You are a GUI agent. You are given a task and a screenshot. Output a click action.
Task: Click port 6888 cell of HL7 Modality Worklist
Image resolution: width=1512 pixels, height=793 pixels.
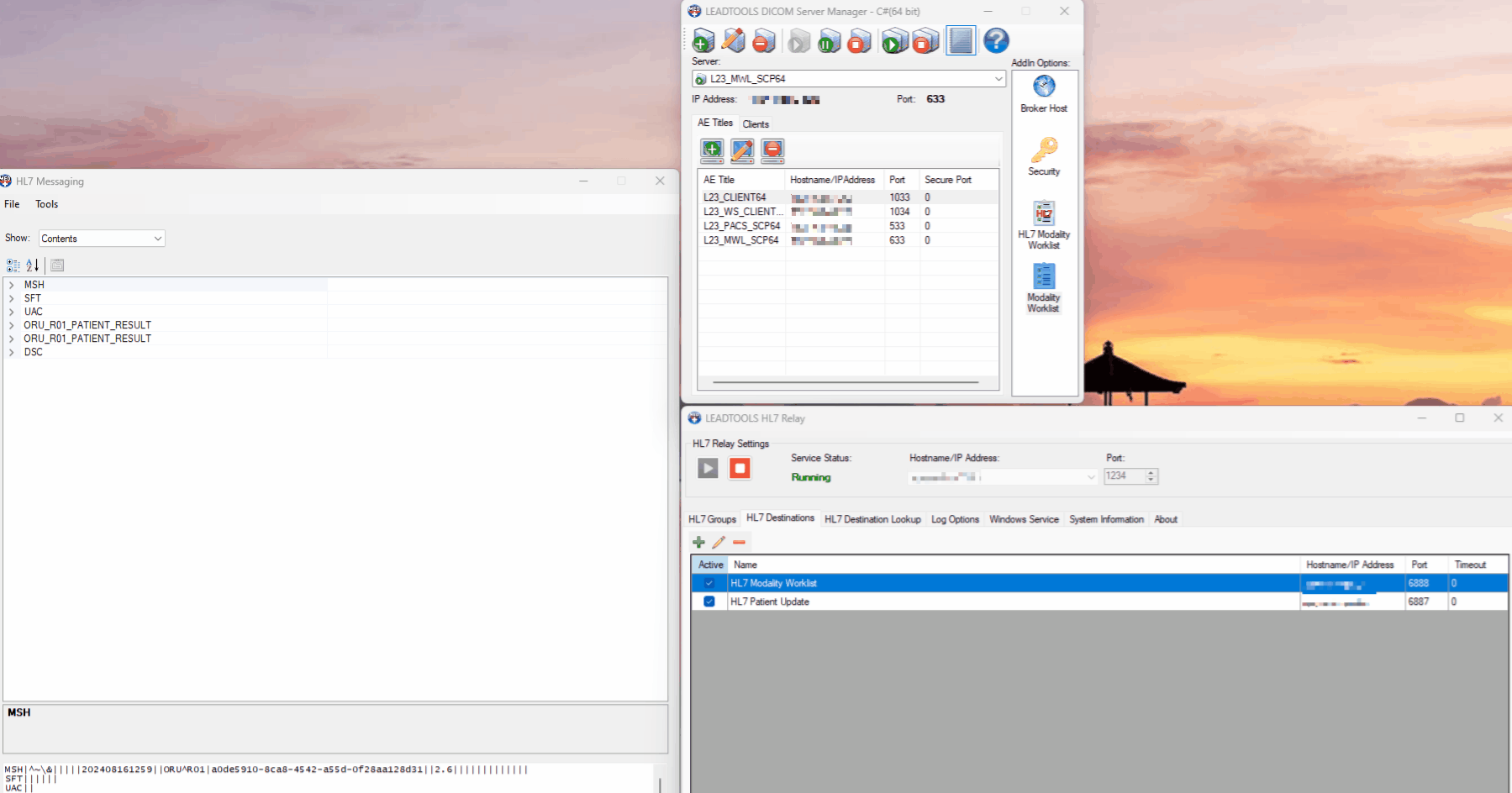tap(1427, 583)
